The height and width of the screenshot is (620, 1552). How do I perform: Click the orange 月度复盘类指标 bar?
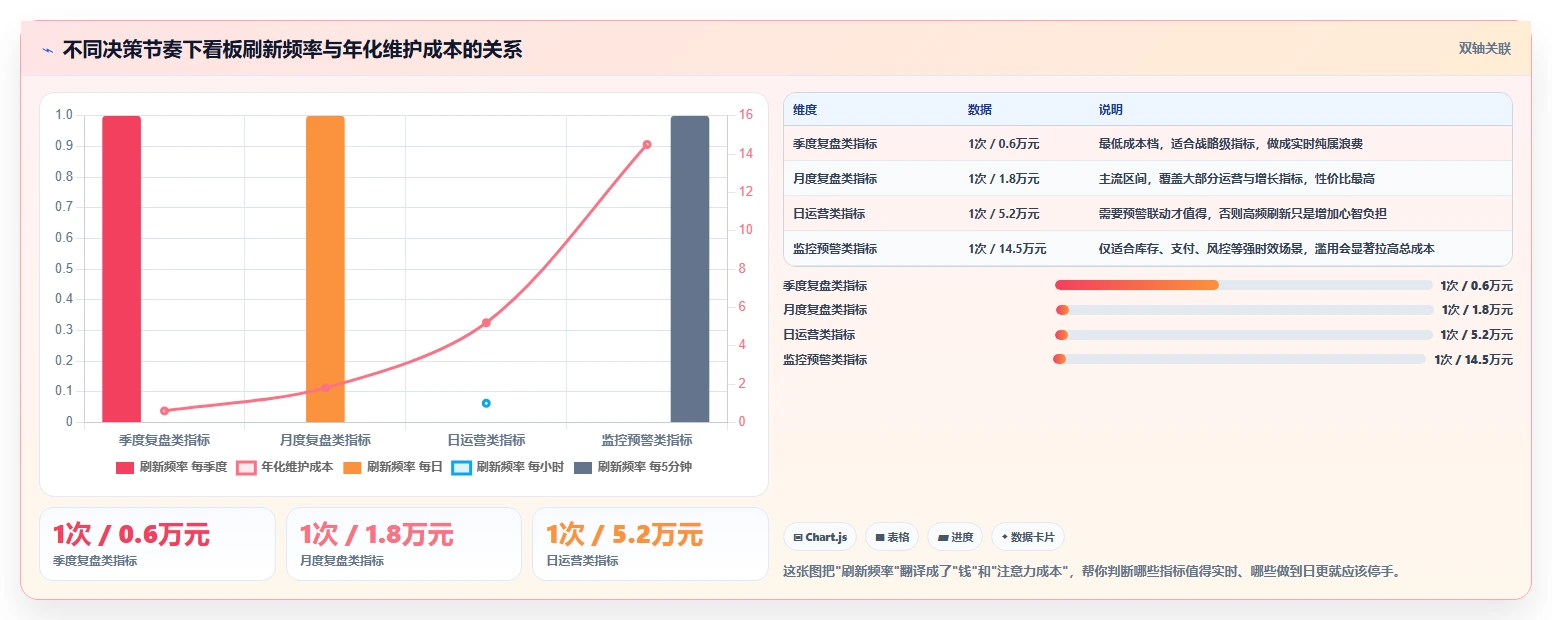click(325, 269)
